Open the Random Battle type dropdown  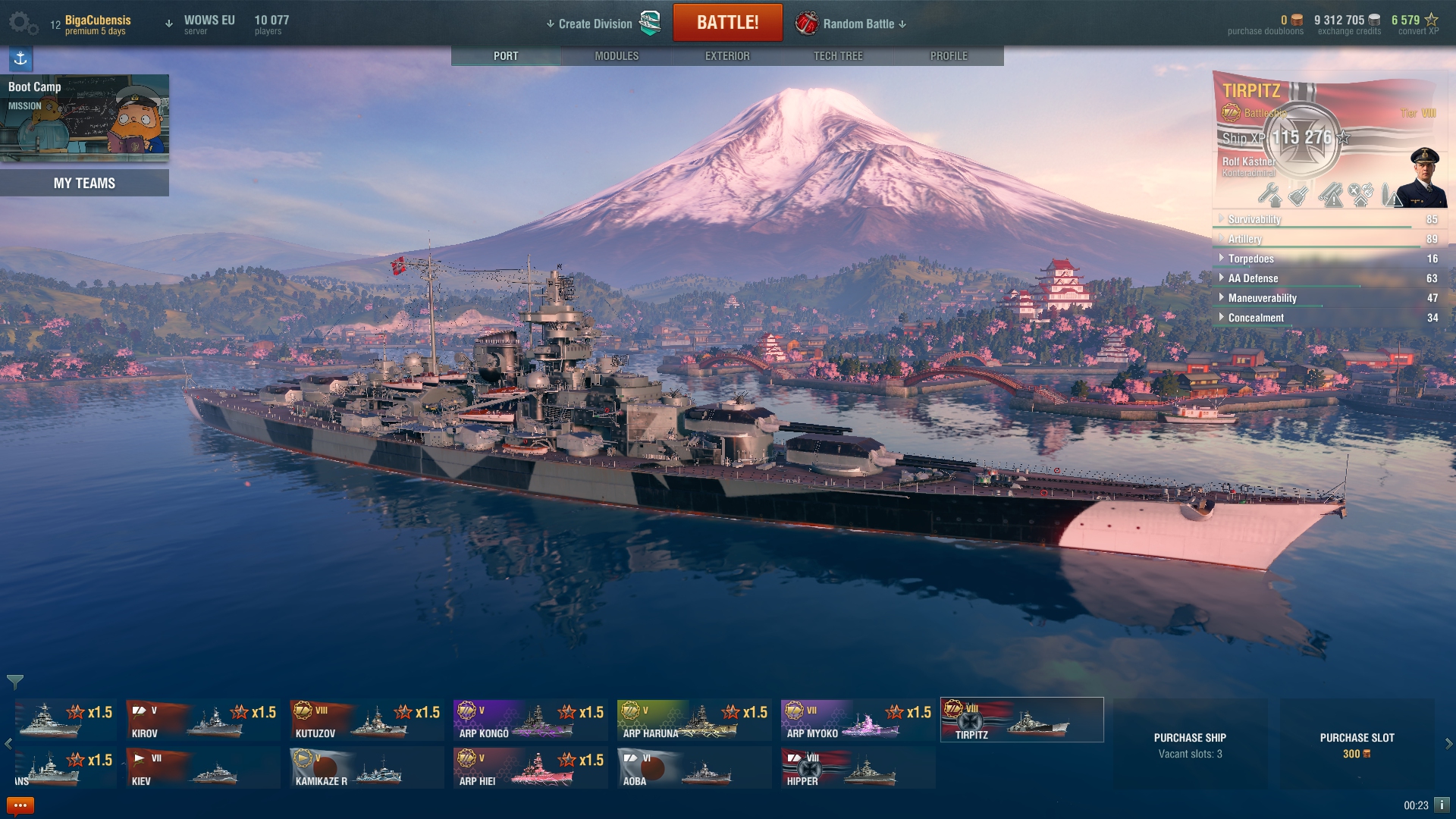point(852,24)
